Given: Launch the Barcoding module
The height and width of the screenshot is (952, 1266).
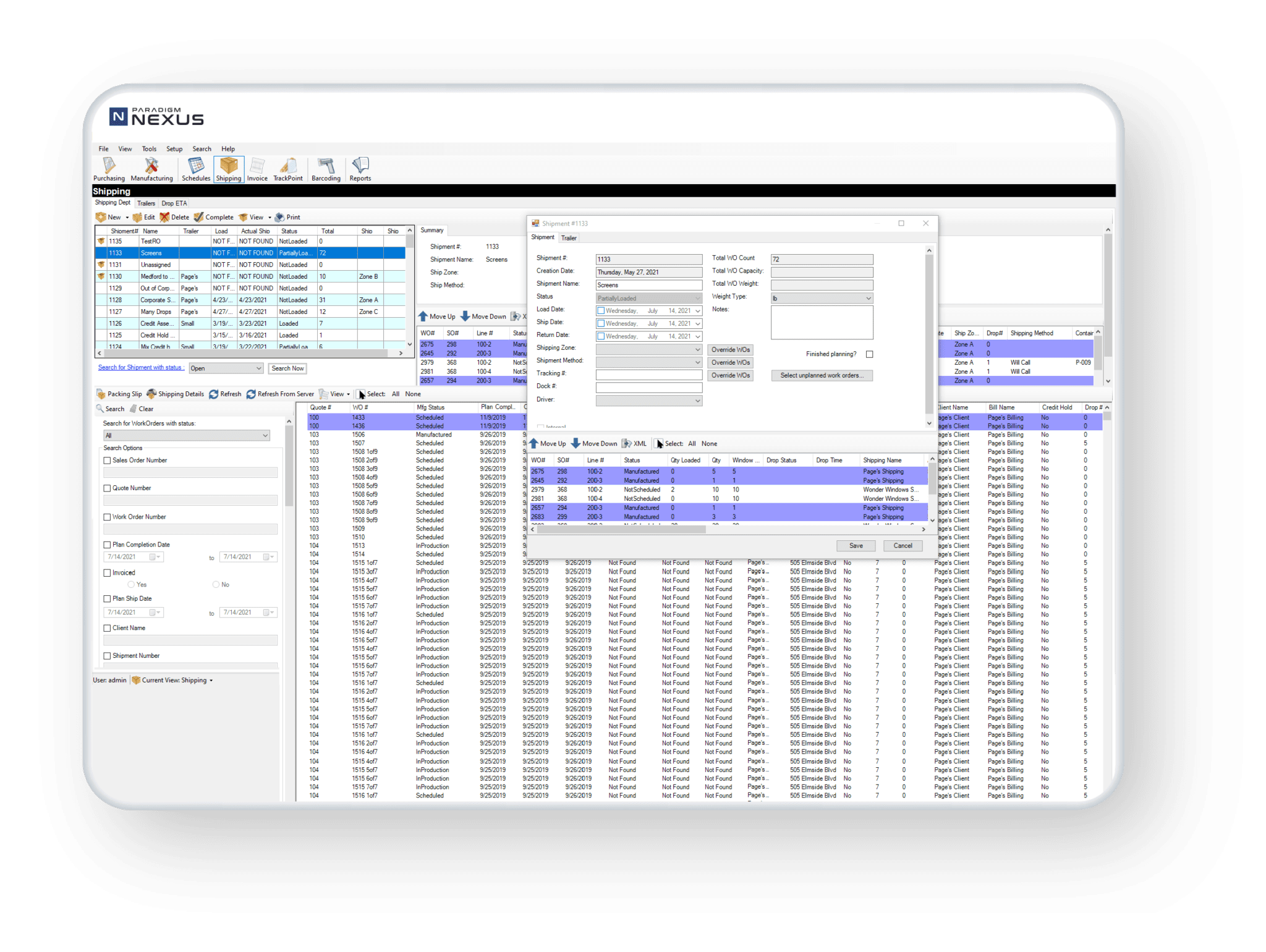Looking at the screenshot, I should pos(326,169).
